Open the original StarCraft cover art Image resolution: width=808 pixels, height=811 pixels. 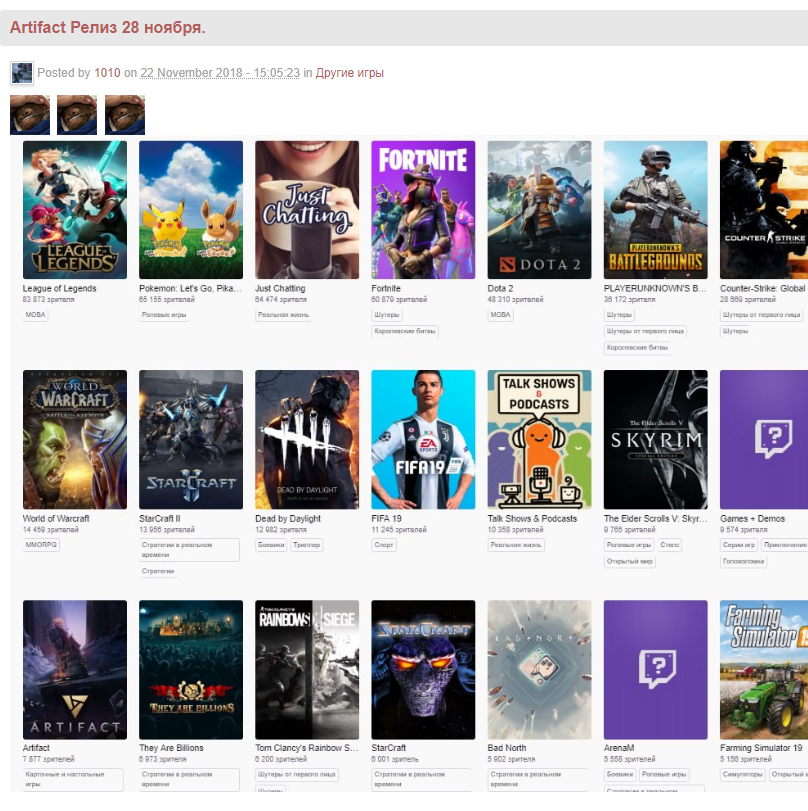click(423, 670)
